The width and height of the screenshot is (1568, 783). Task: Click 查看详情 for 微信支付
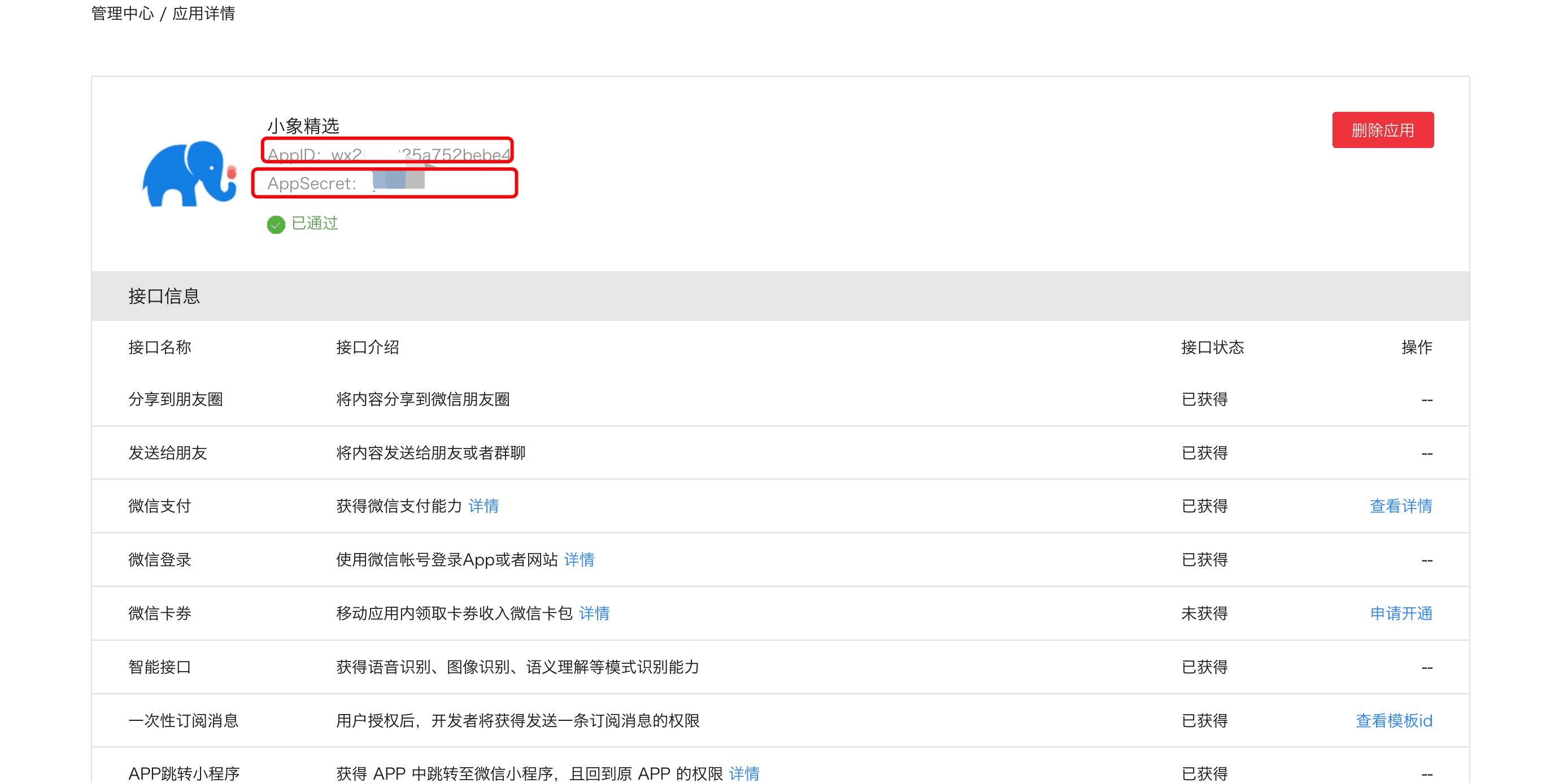[x=1401, y=506]
